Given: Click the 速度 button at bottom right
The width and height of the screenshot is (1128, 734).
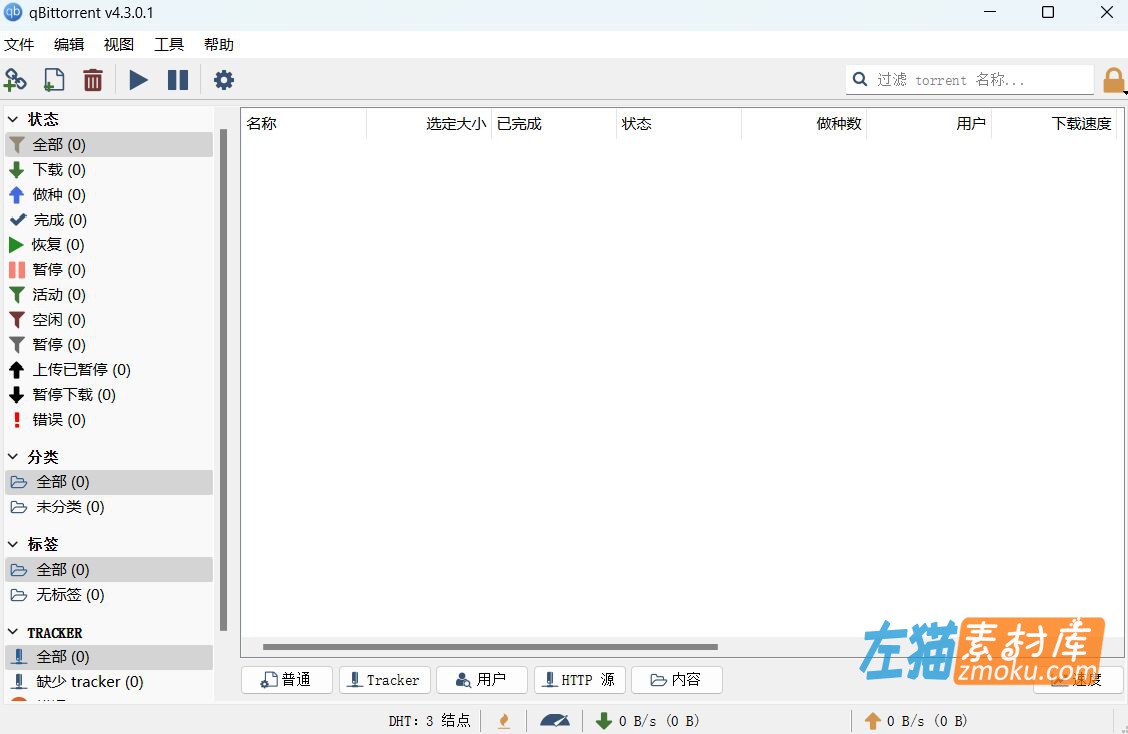Looking at the screenshot, I should click(1078, 680).
